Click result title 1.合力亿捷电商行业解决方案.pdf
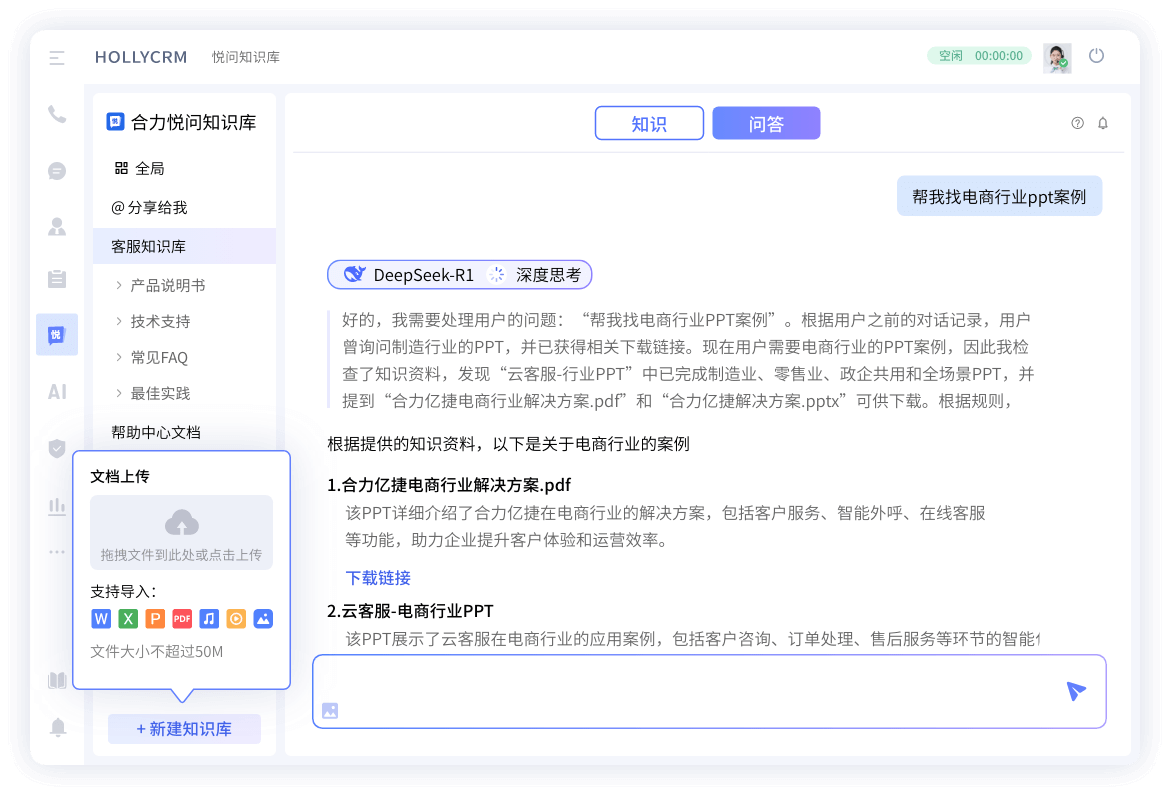This screenshot has width=1170, height=795. tap(448, 485)
